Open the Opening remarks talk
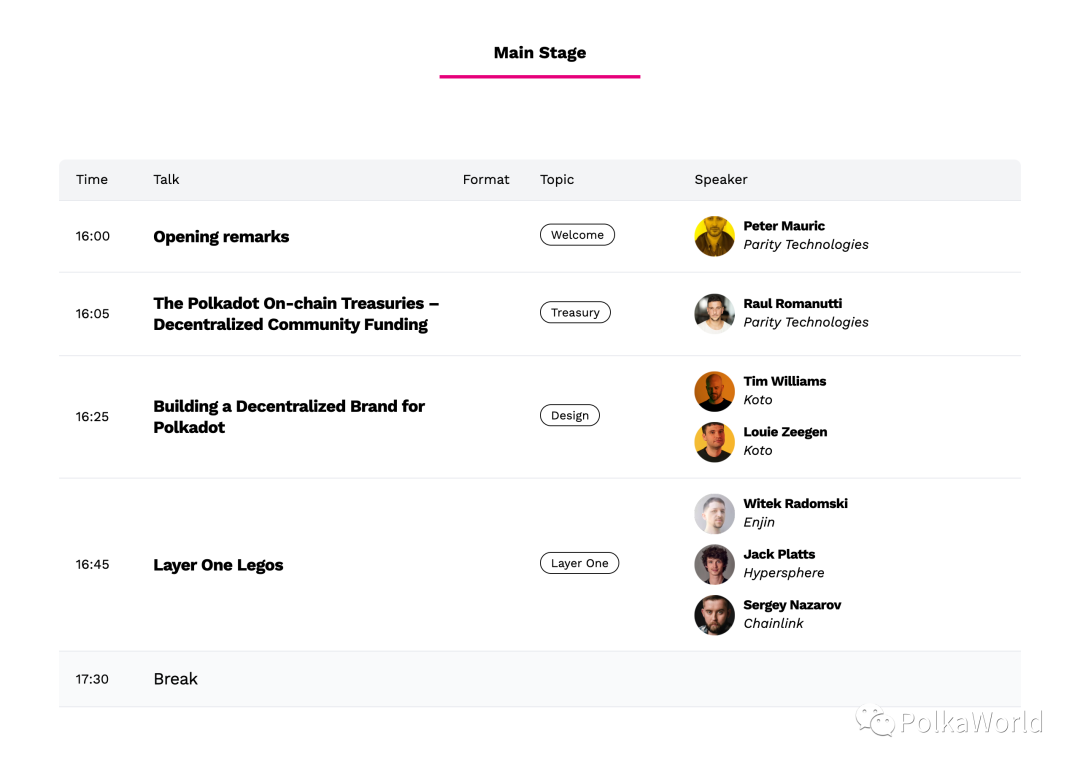This screenshot has width=1080, height=768. click(221, 236)
